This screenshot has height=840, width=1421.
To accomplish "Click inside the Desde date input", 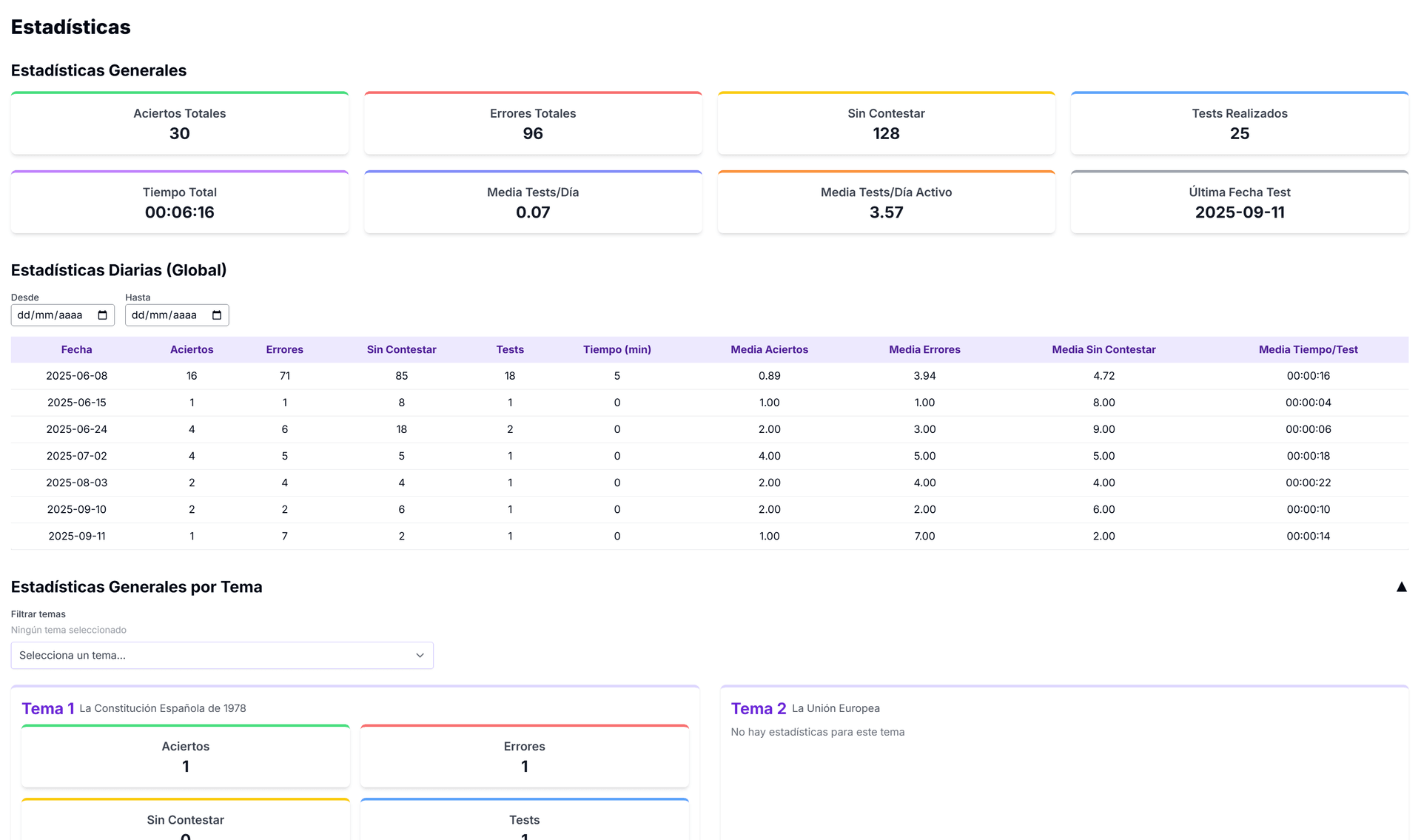I will tap(52, 315).
